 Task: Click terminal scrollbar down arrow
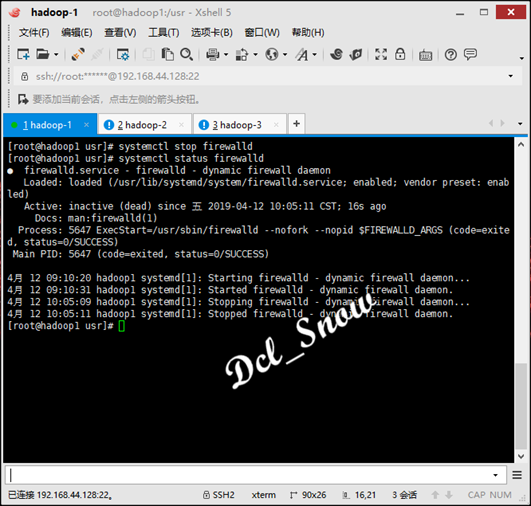click(x=521, y=456)
